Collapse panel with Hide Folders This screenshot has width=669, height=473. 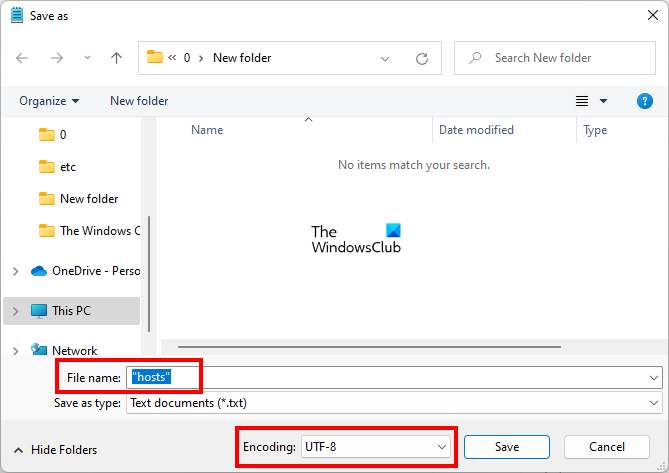(56, 450)
